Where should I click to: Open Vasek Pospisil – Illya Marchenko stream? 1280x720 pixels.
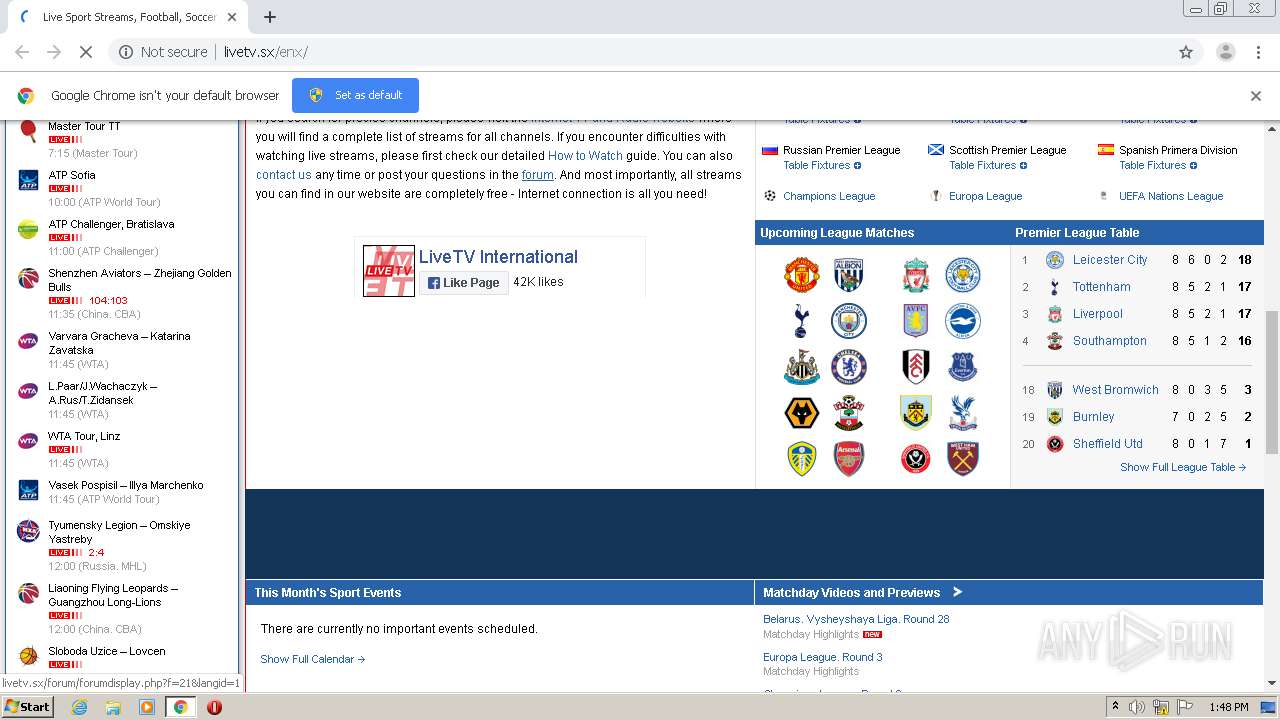(126, 485)
